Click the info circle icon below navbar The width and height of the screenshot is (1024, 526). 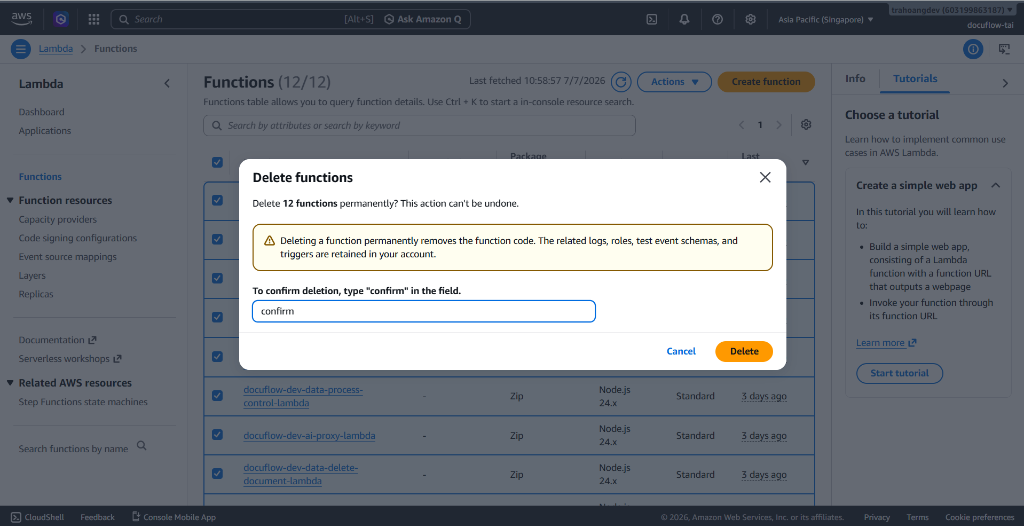coord(973,48)
